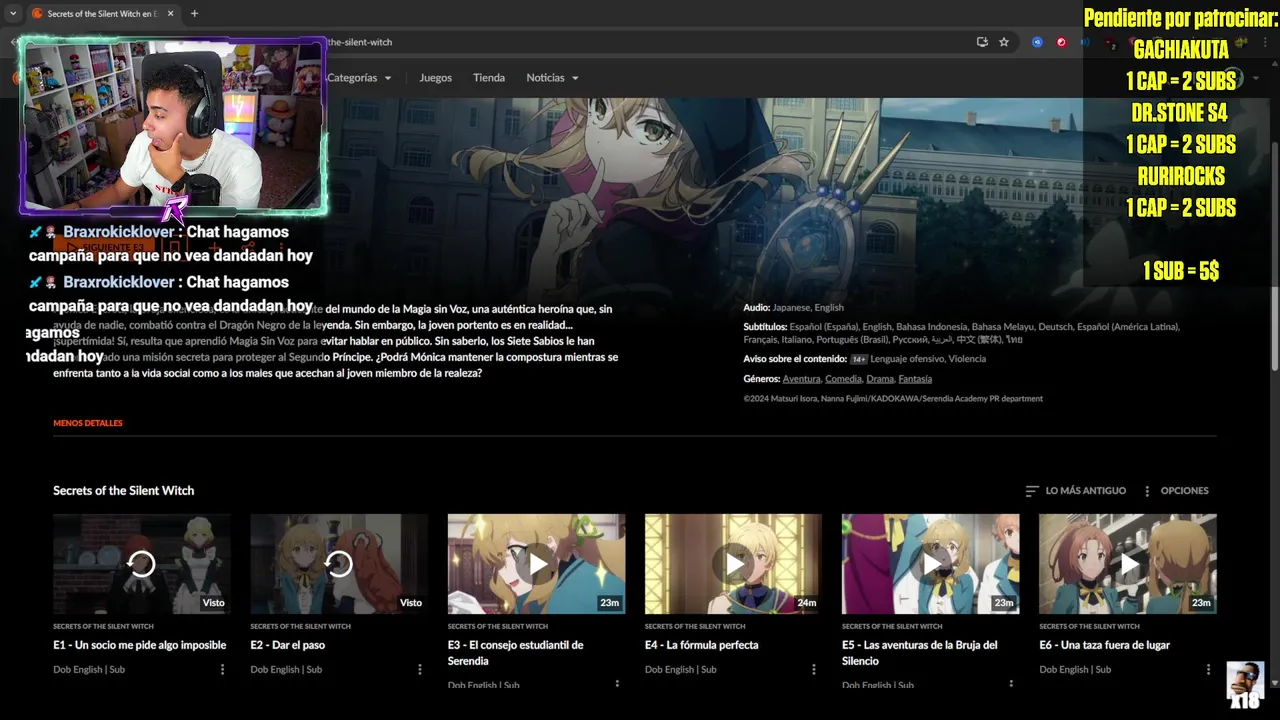Open the Drama genre link
The height and width of the screenshot is (720, 1280).
pyautogui.click(x=880, y=379)
